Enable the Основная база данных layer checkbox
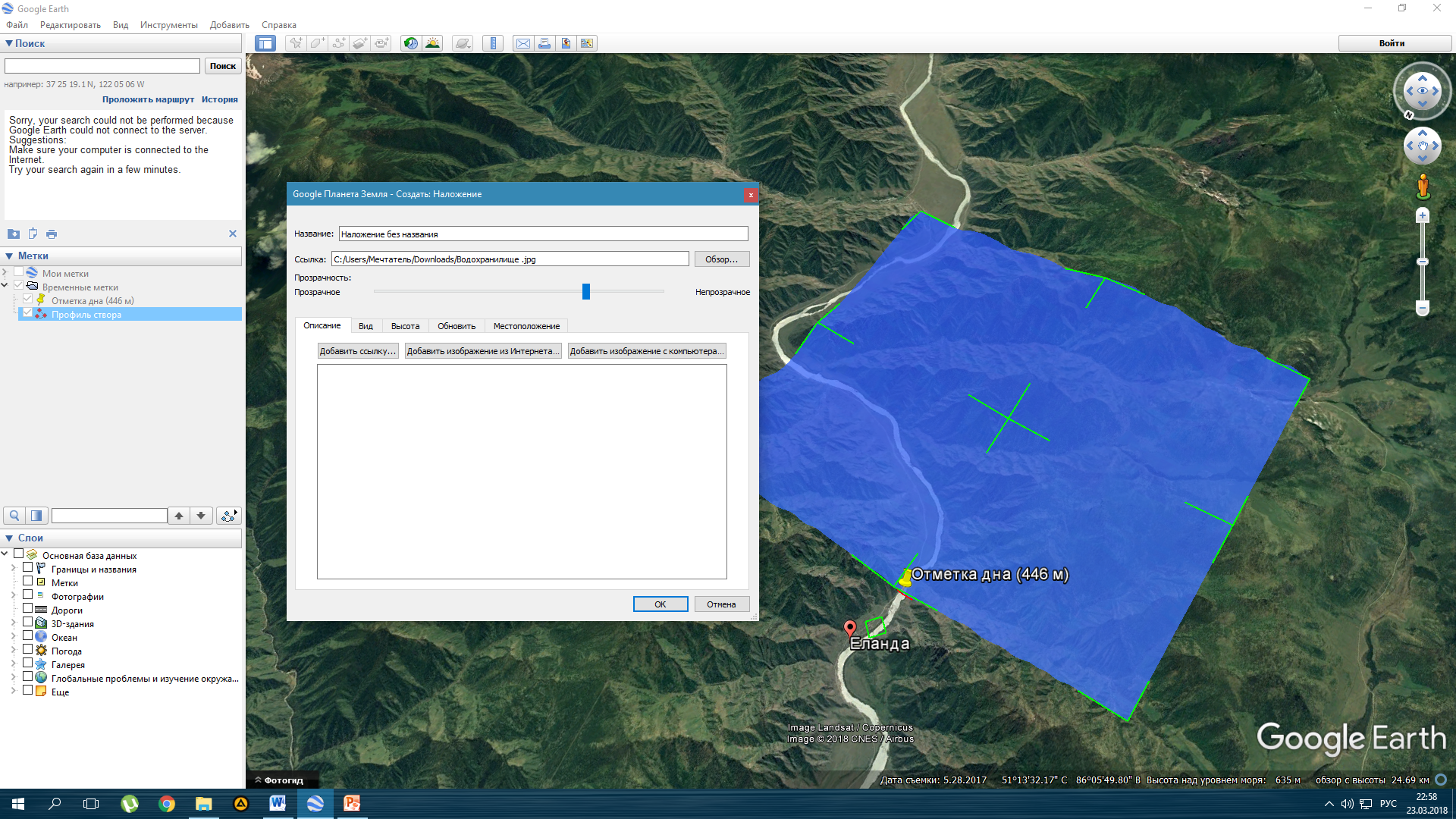Viewport: 1456px width, 819px height. [x=18, y=554]
